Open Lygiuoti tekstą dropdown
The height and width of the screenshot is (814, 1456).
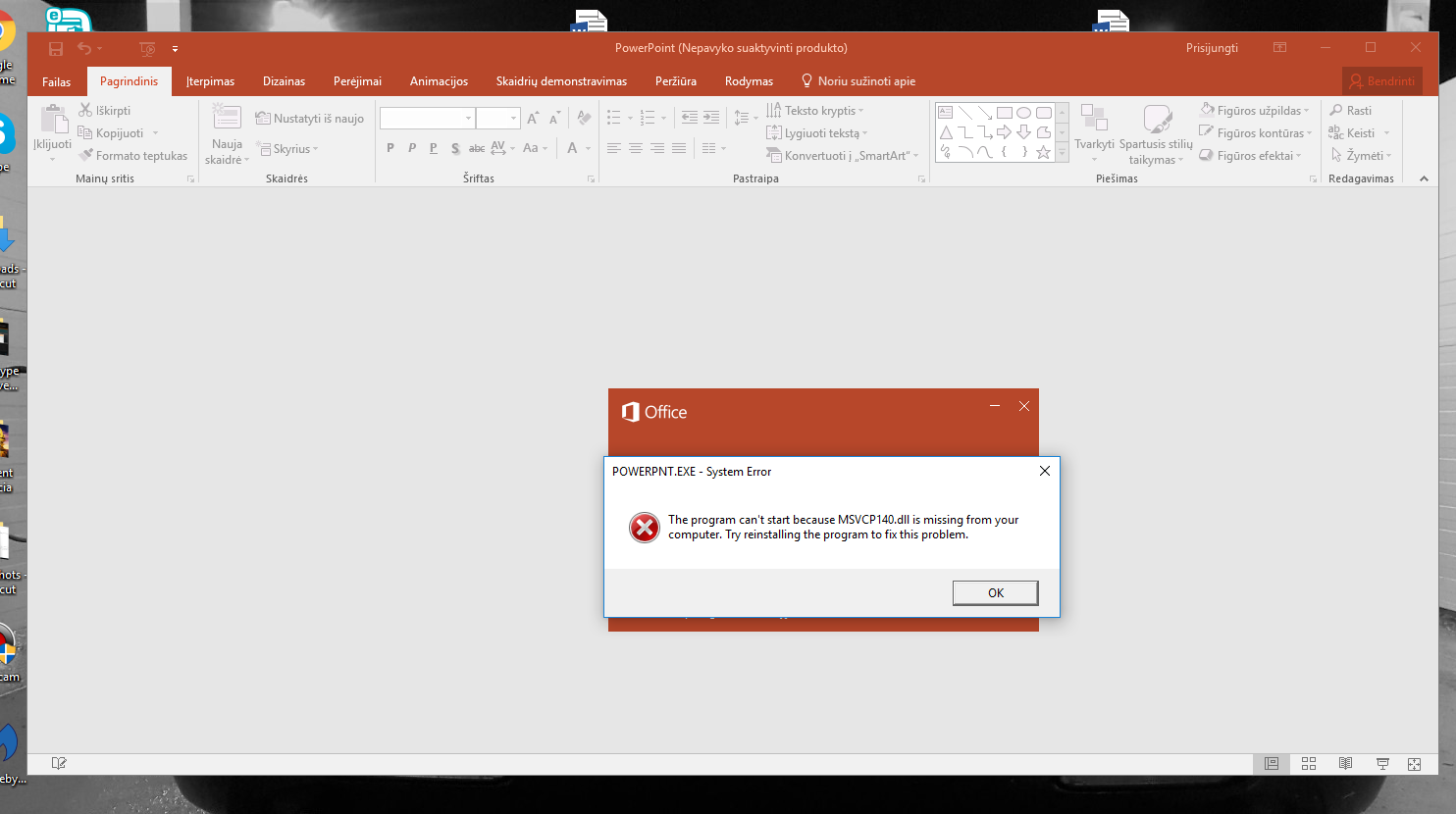pyautogui.click(x=817, y=133)
